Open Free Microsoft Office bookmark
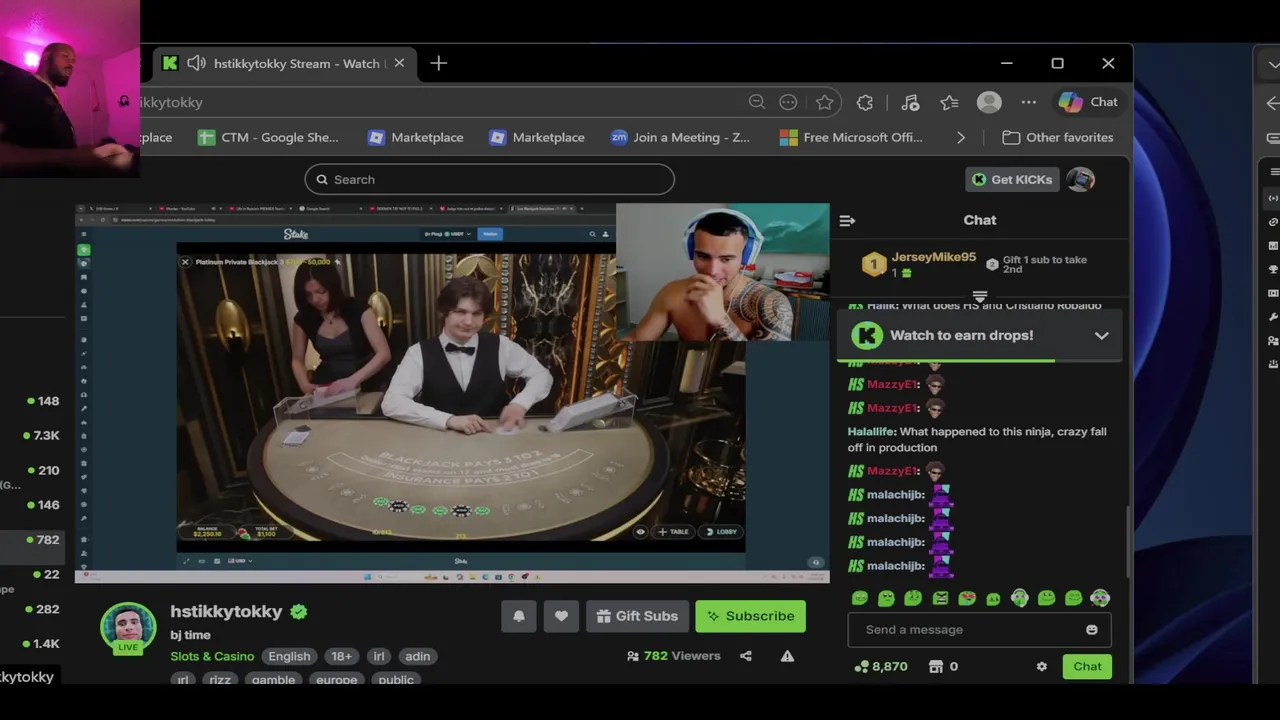1280x720 pixels. coord(851,137)
